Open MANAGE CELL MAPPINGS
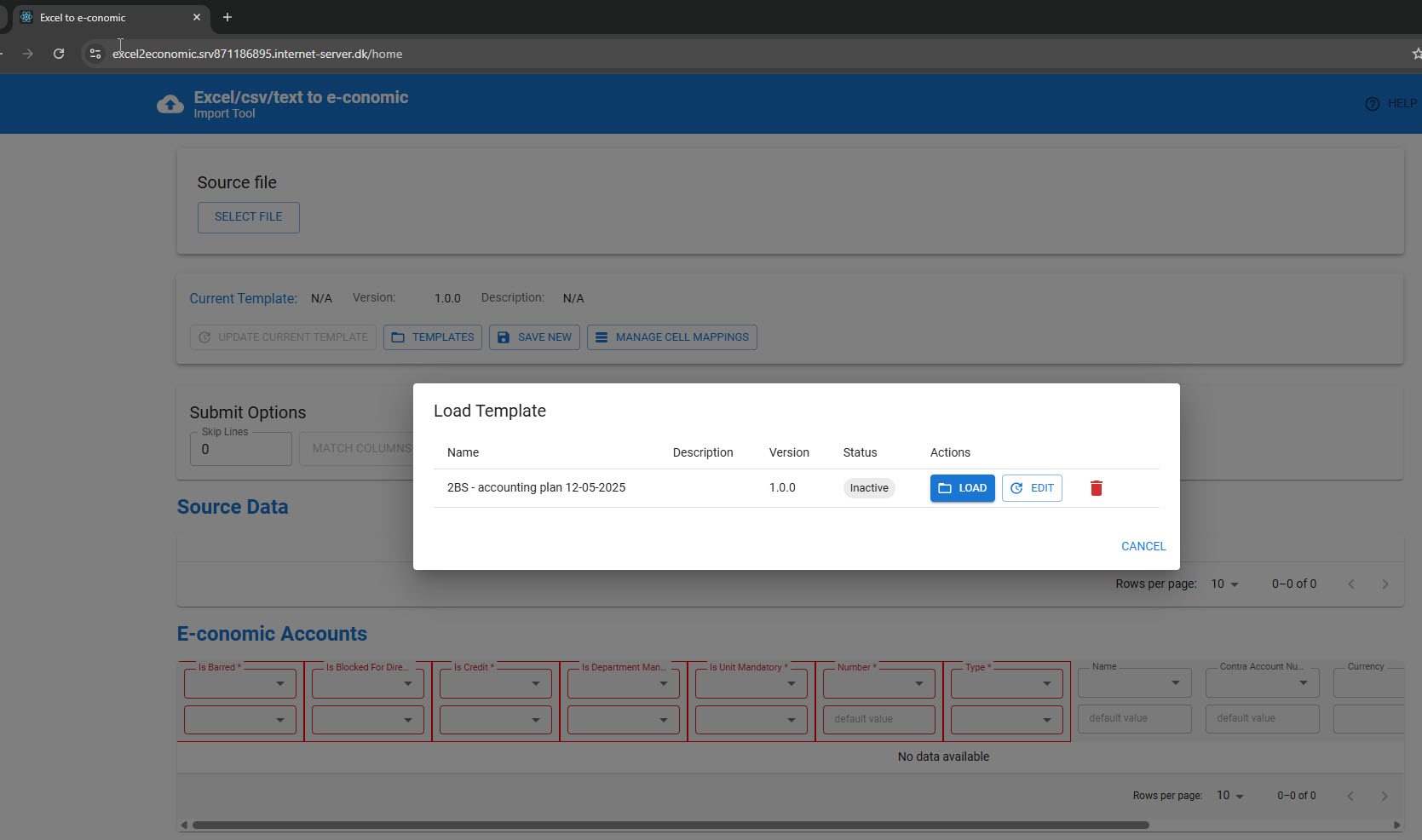The image size is (1422, 840). pyautogui.click(x=671, y=337)
